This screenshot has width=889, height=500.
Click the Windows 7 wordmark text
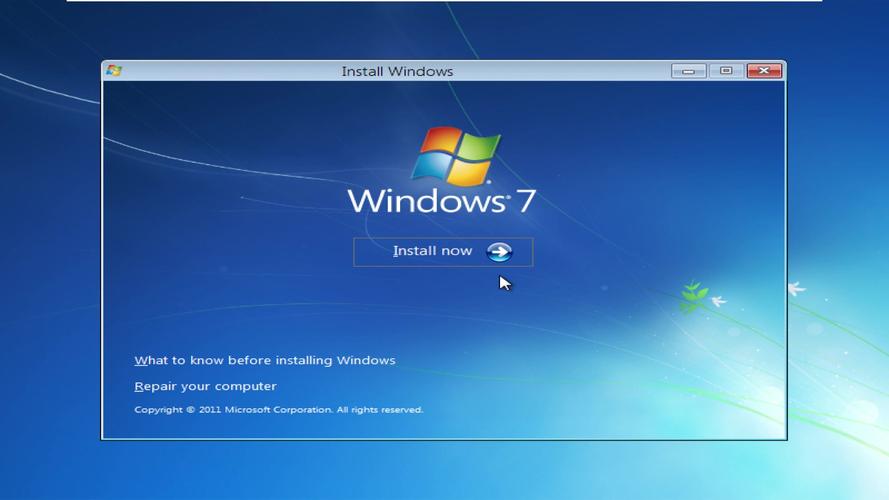pyautogui.click(x=441, y=201)
